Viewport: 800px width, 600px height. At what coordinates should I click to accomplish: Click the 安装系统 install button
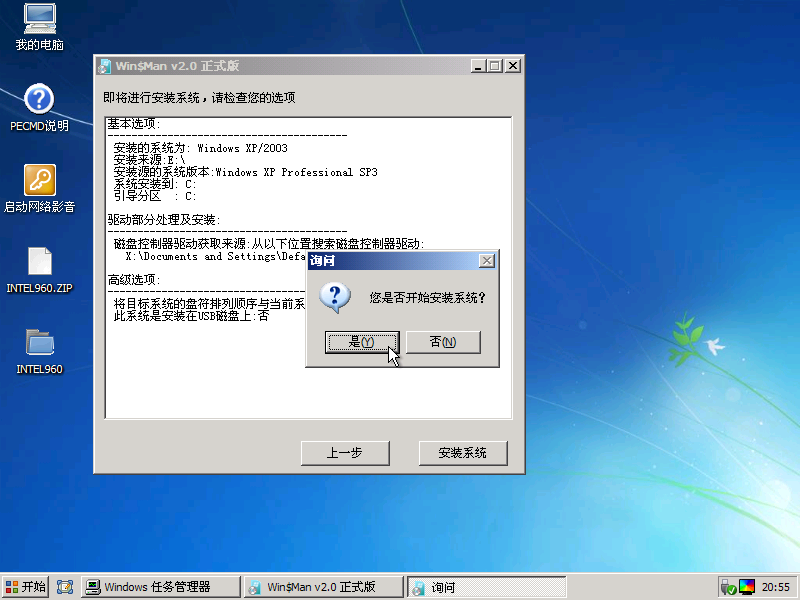[463, 453]
